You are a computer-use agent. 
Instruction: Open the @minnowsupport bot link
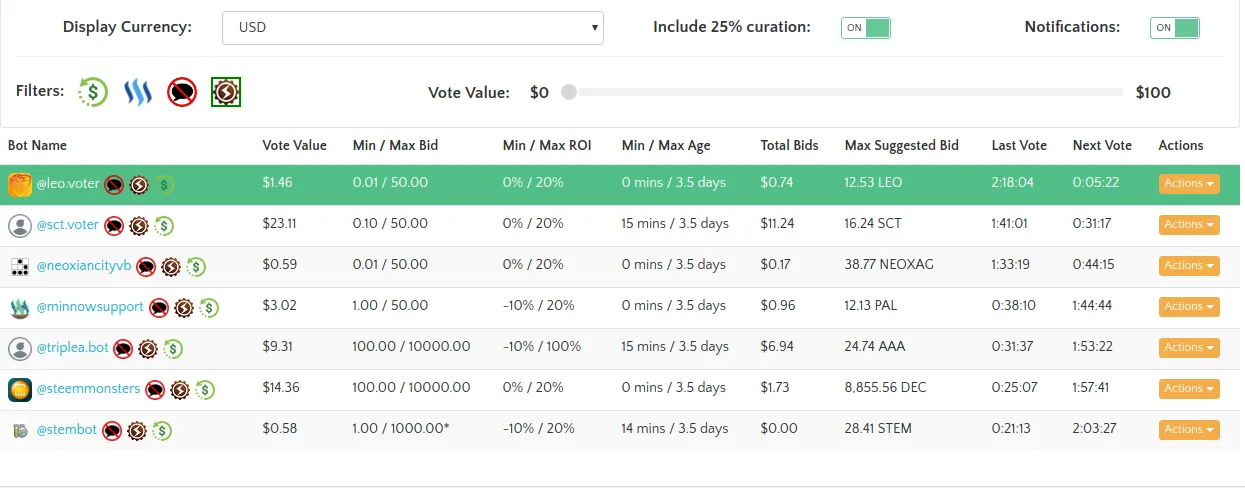coord(90,307)
